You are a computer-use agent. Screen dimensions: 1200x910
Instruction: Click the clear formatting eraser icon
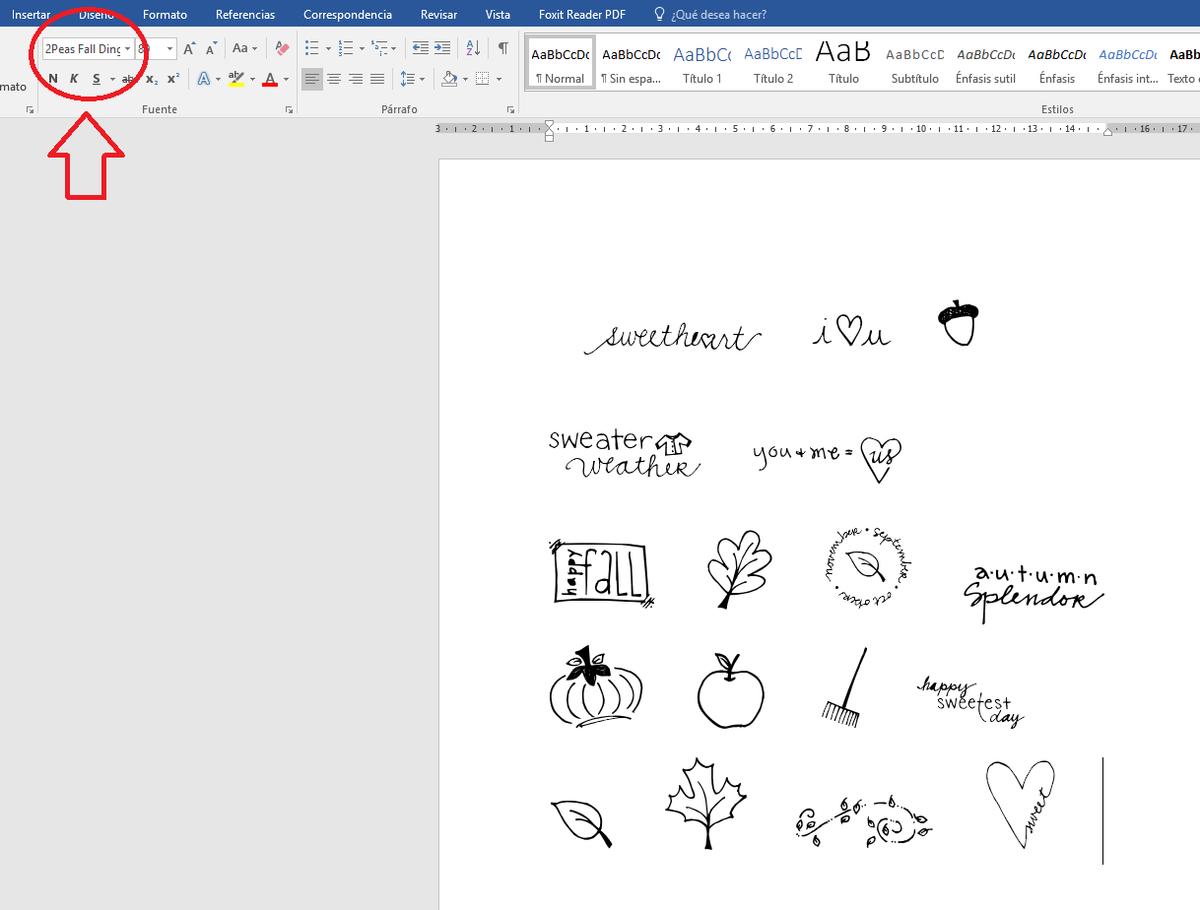click(x=281, y=48)
